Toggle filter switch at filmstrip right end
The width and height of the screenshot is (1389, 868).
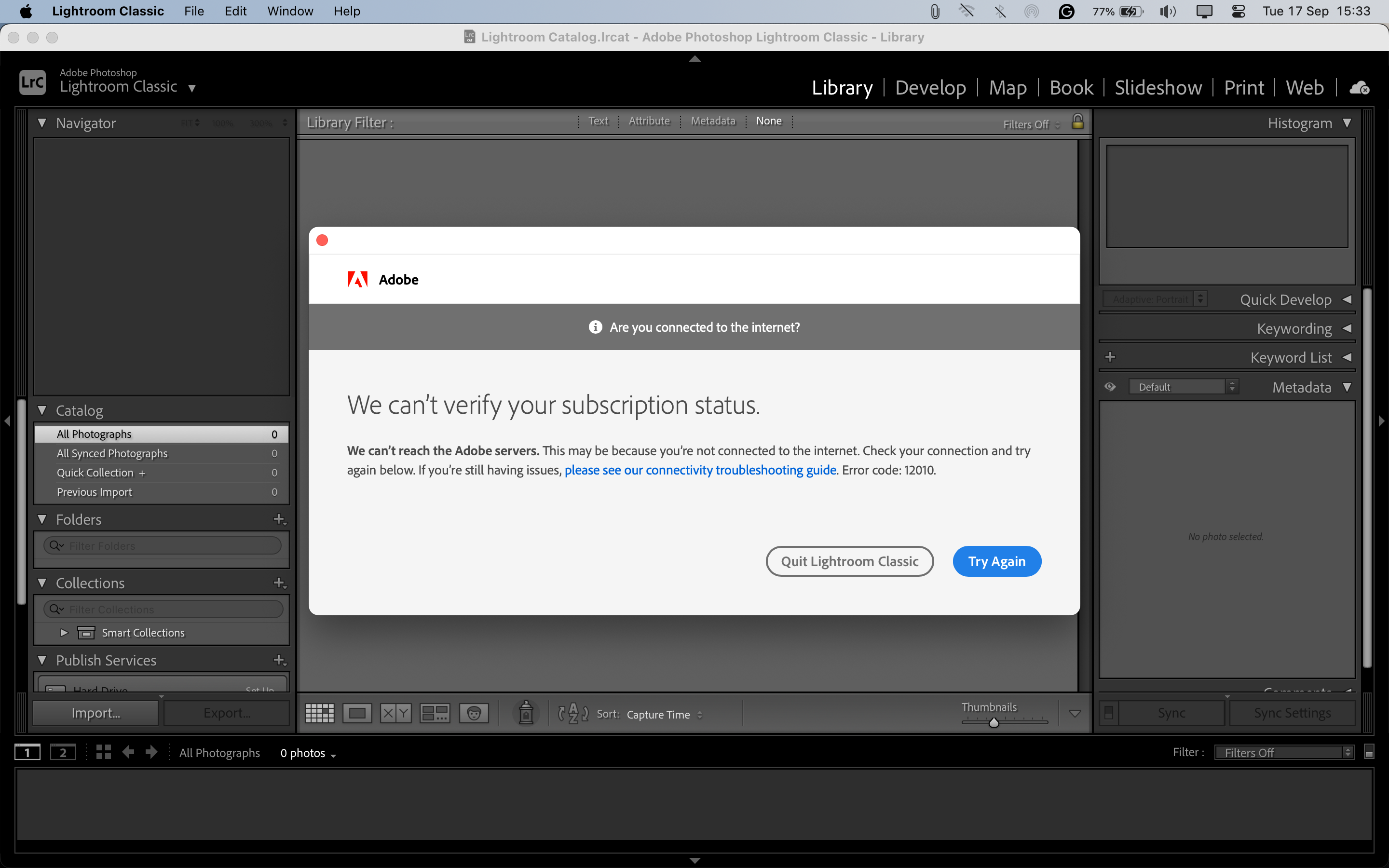coord(1369,752)
